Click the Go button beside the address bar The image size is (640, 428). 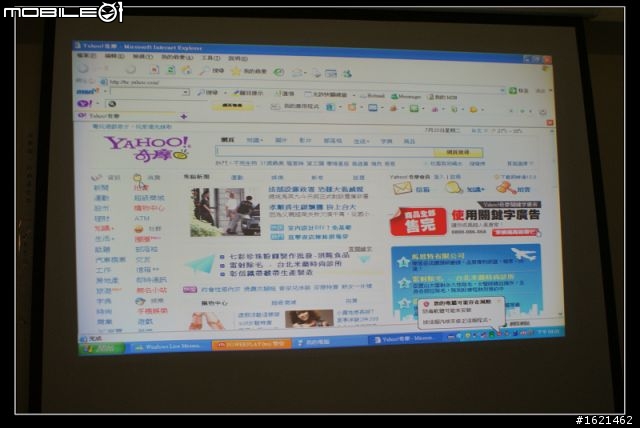(518, 91)
